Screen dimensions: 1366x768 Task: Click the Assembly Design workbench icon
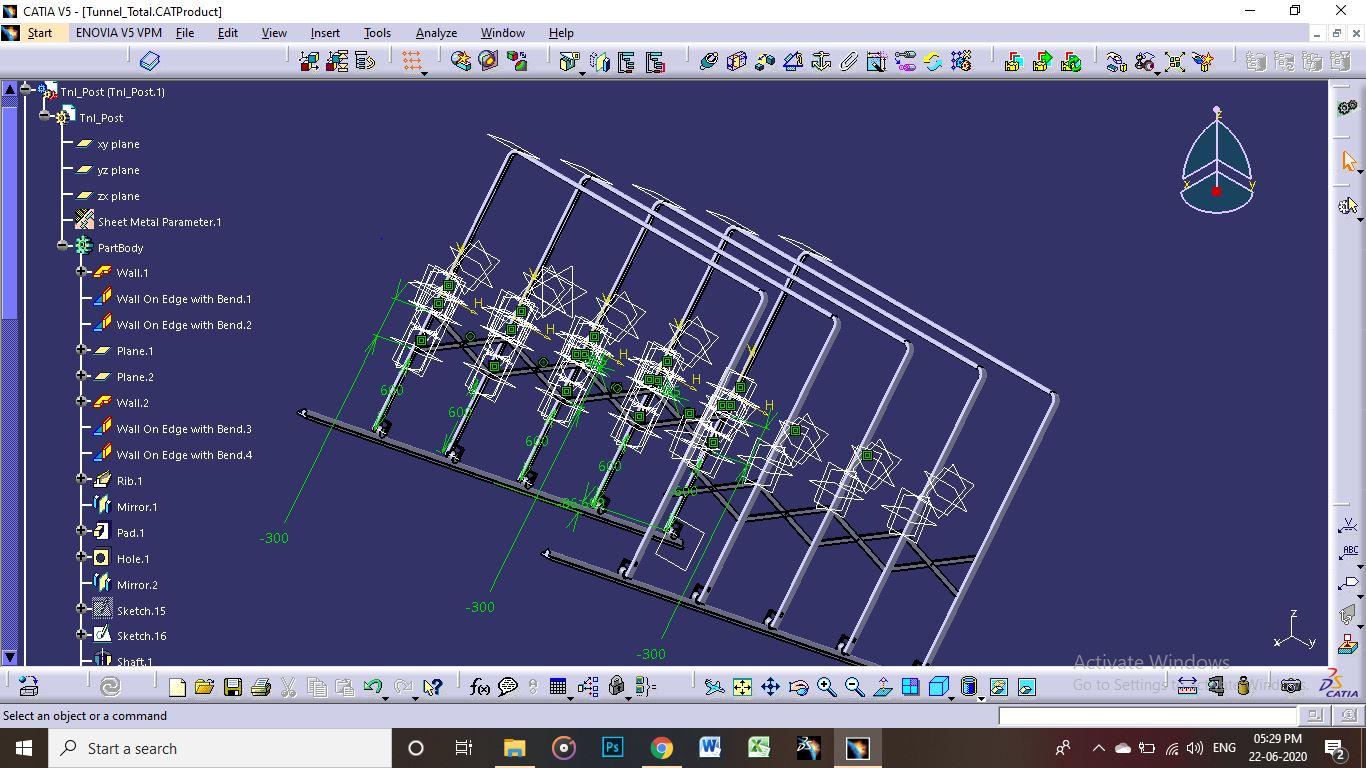[1348, 107]
